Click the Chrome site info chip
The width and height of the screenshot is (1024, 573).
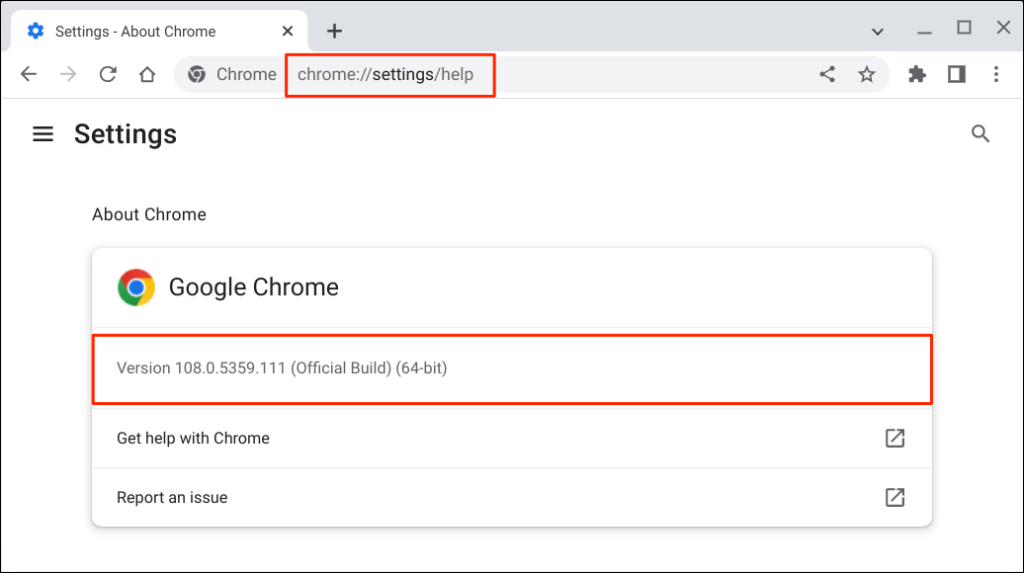coord(232,74)
